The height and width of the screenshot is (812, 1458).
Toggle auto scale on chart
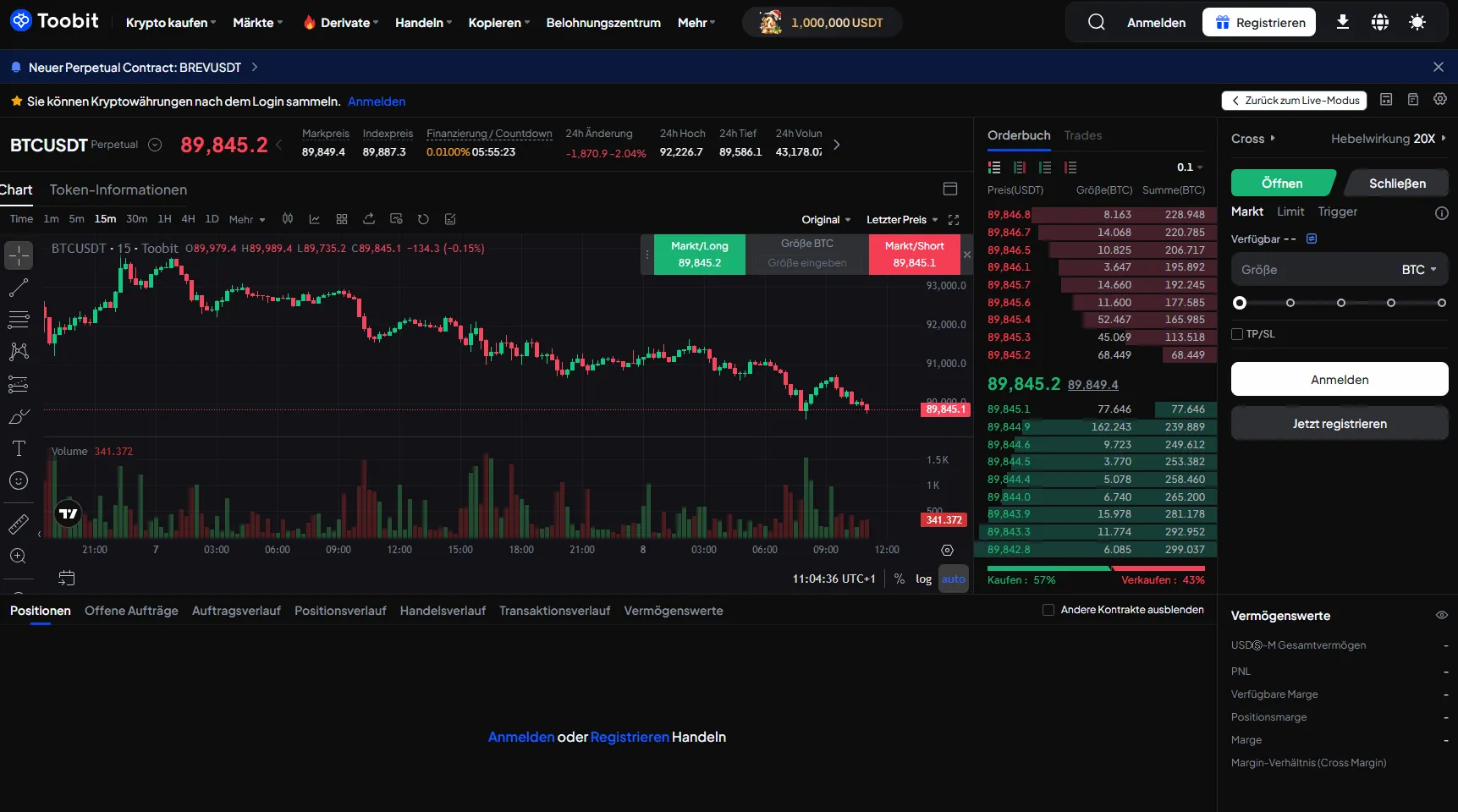pos(954,579)
